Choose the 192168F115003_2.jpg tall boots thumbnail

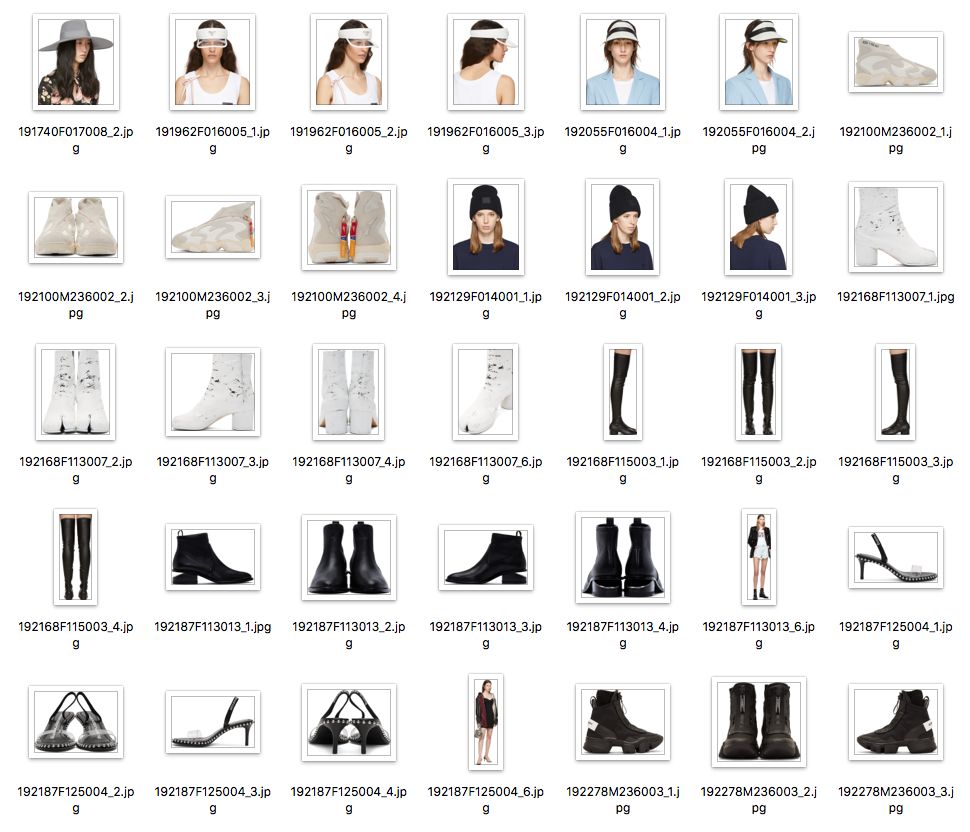pos(758,392)
